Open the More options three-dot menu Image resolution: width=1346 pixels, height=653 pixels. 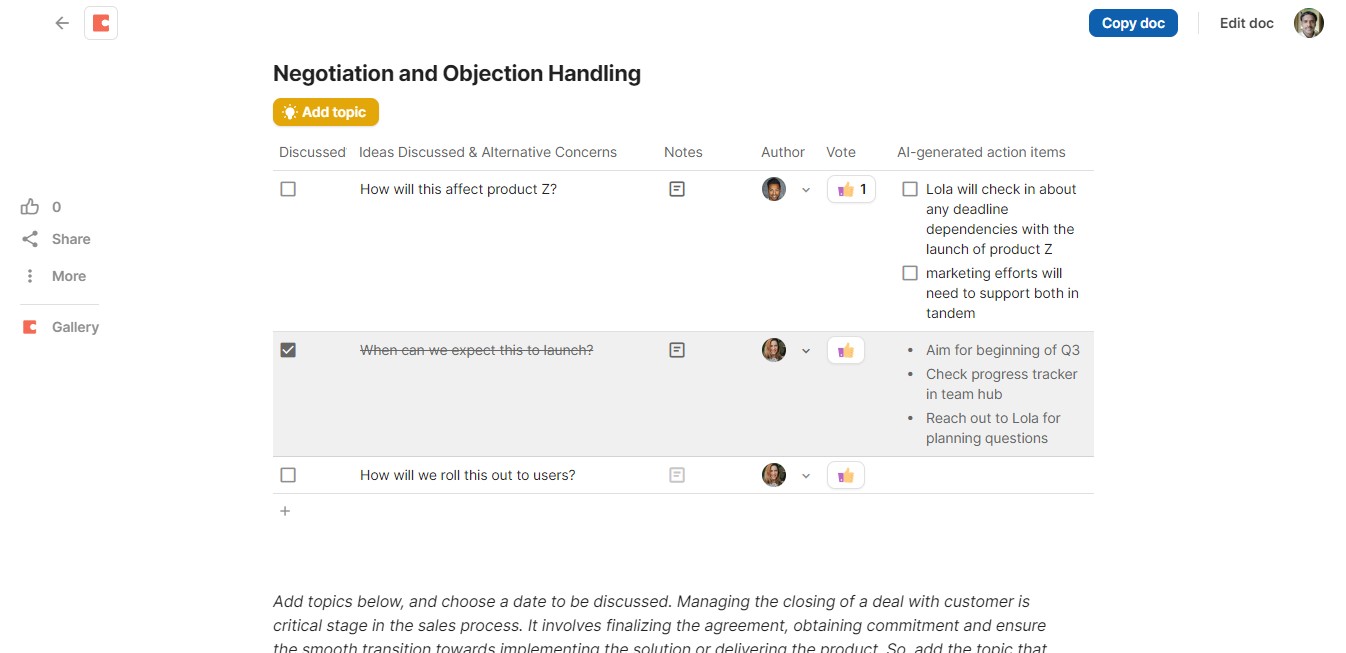pyautogui.click(x=30, y=276)
